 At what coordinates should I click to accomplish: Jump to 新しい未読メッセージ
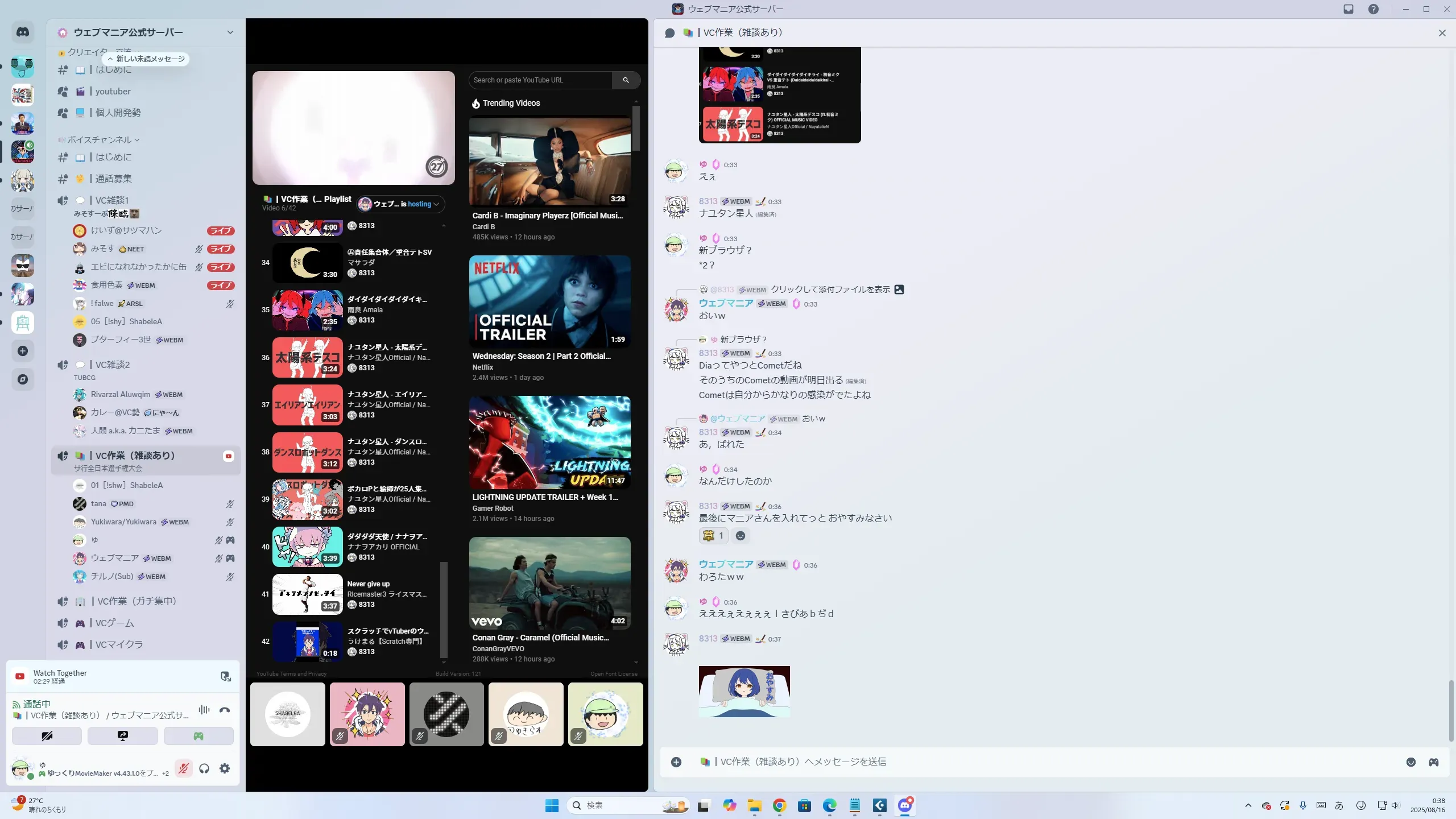(x=146, y=59)
